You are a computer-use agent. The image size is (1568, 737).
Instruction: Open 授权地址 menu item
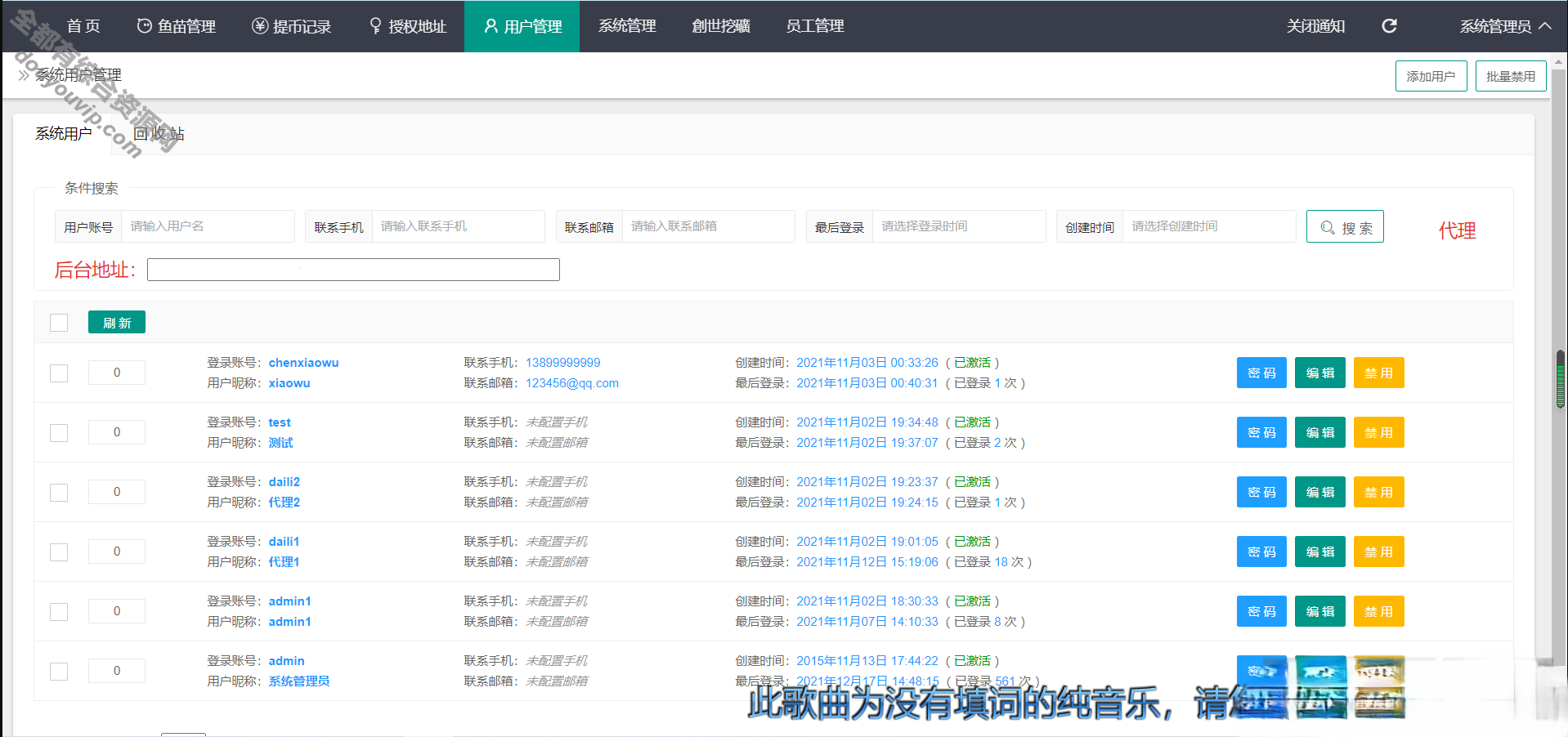coord(408,26)
